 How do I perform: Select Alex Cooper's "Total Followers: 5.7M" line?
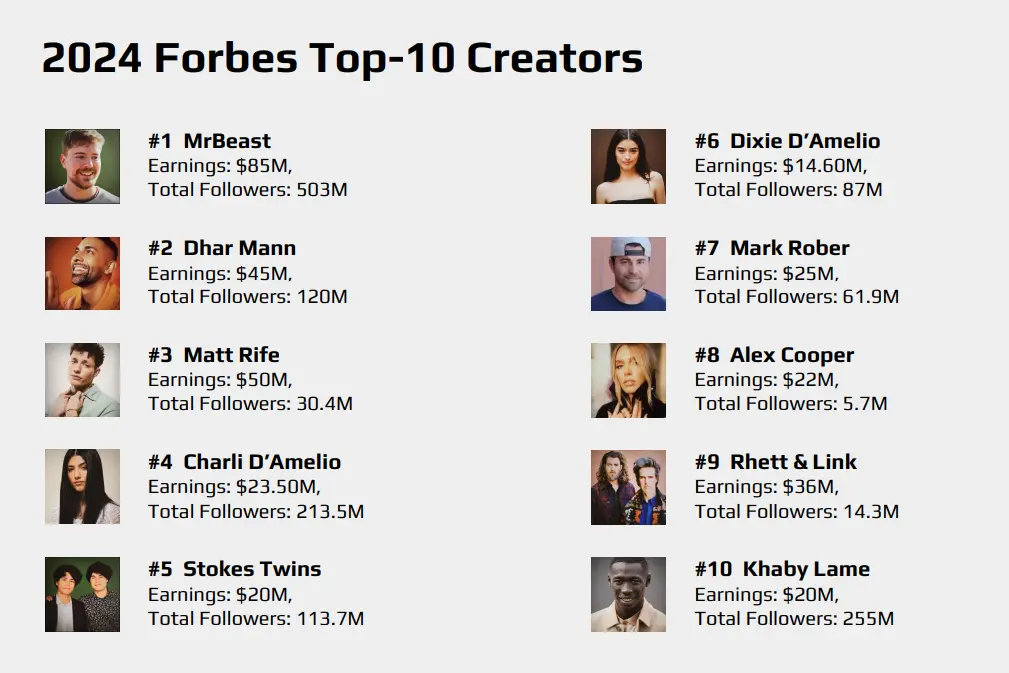[x=790, y=404]
